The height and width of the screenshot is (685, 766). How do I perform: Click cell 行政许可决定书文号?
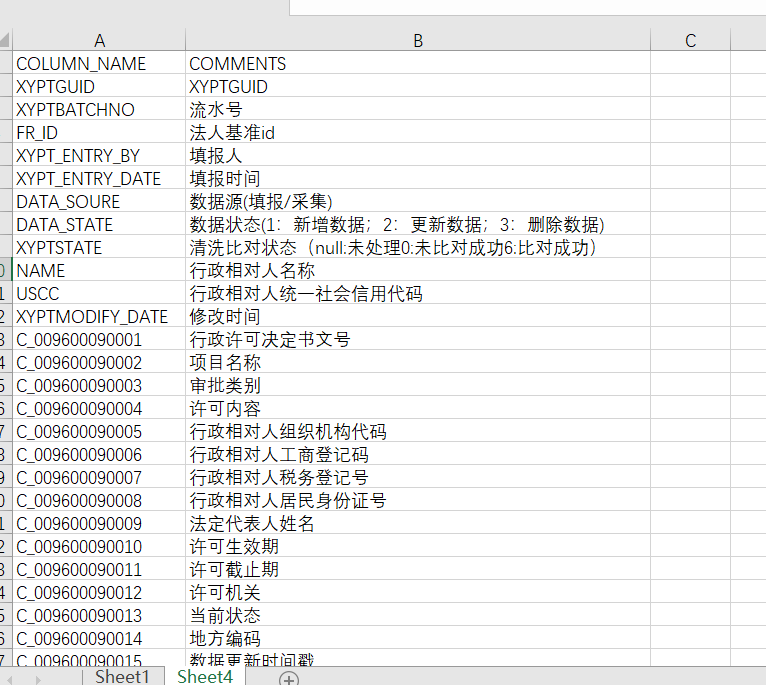(418, 339)
